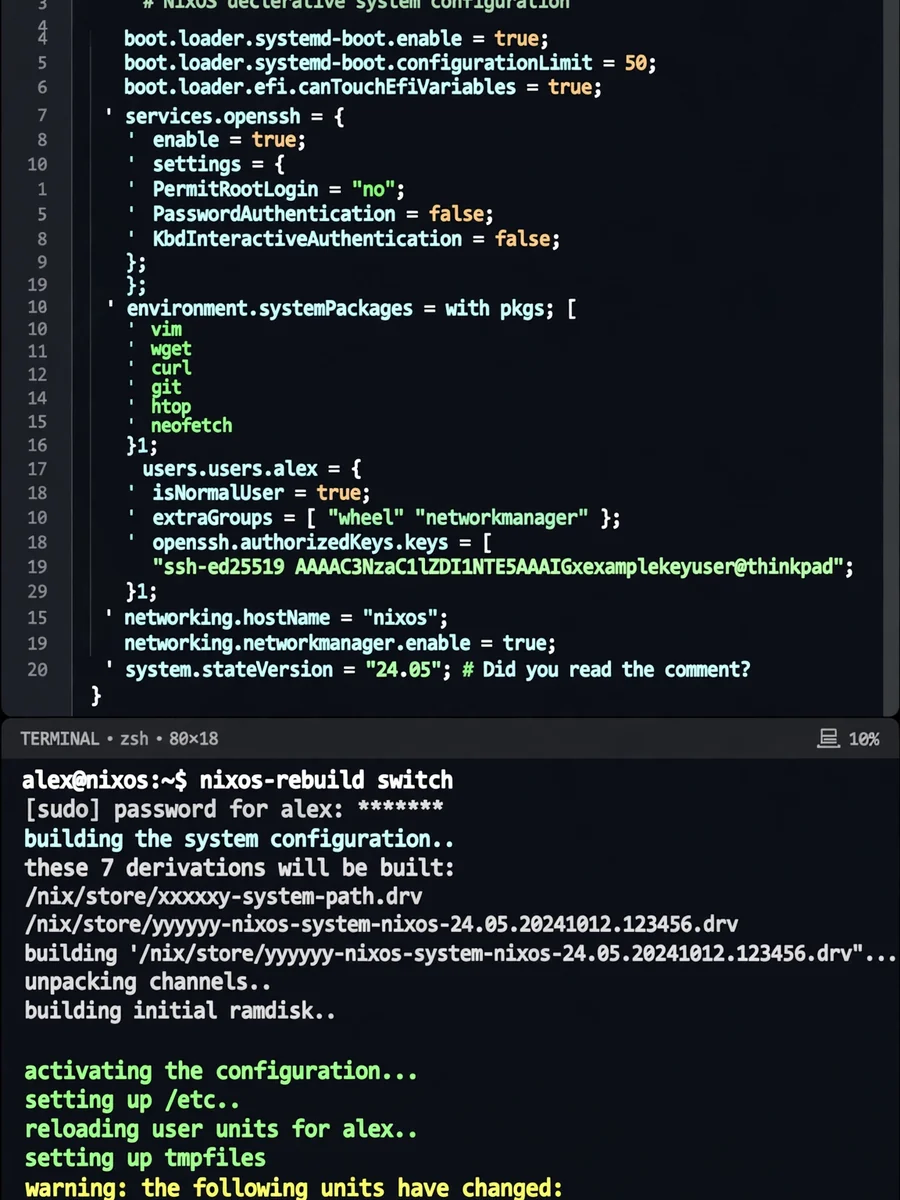Click the panel icon beside 10% in terminal header
This screenshot has height=1200, width=900.
828,739
